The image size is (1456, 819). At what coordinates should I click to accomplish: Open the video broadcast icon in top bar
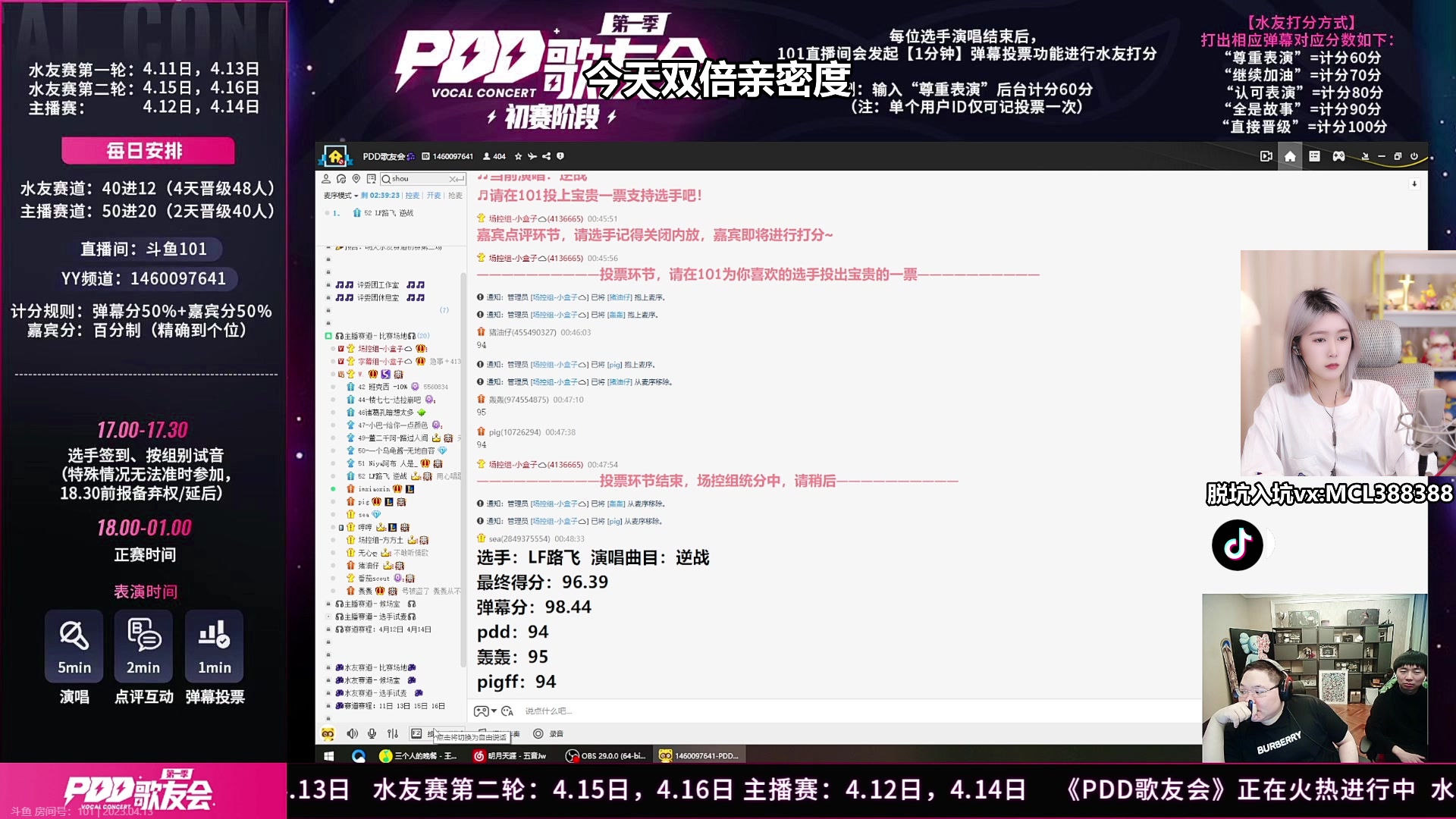point(1266,156)
